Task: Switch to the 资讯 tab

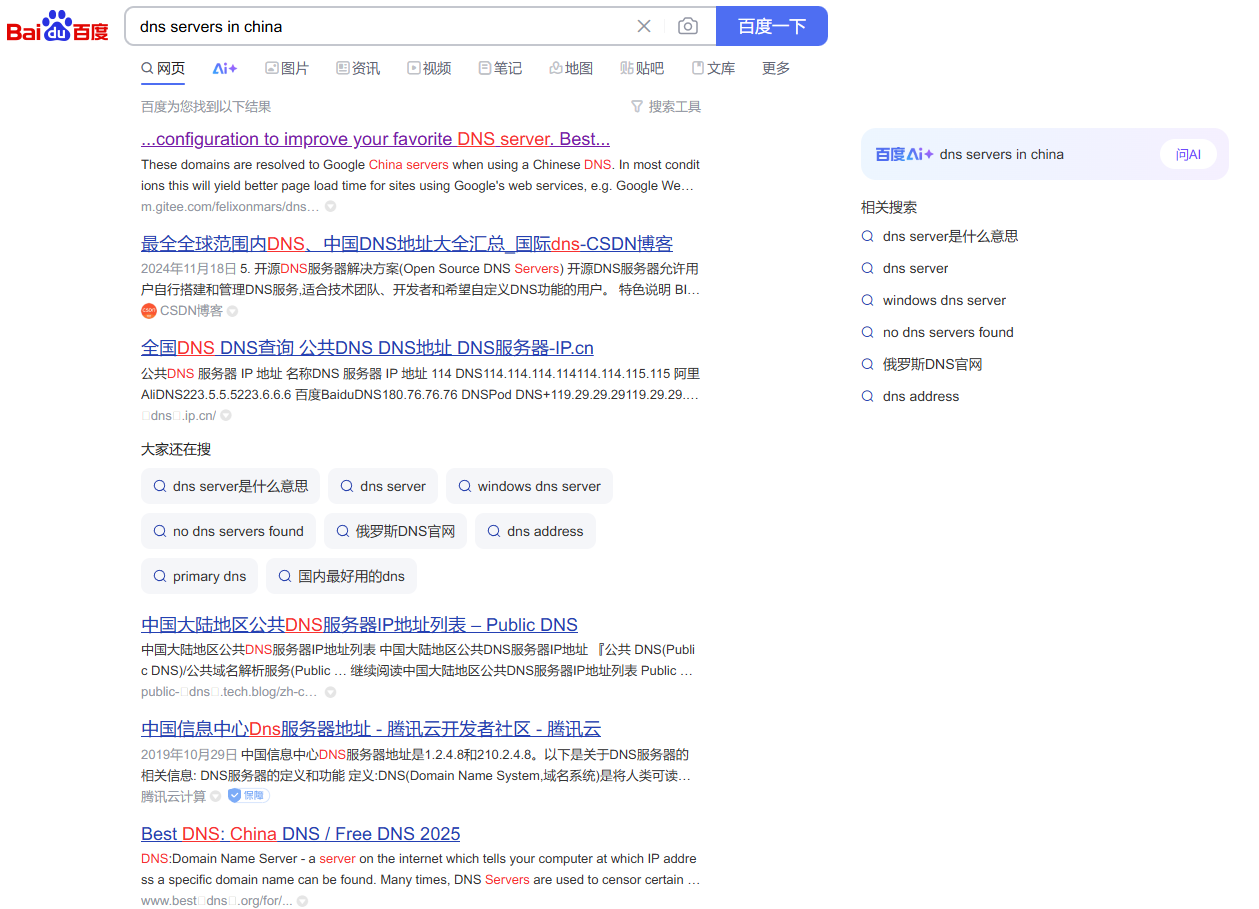Action: point(358,68)
